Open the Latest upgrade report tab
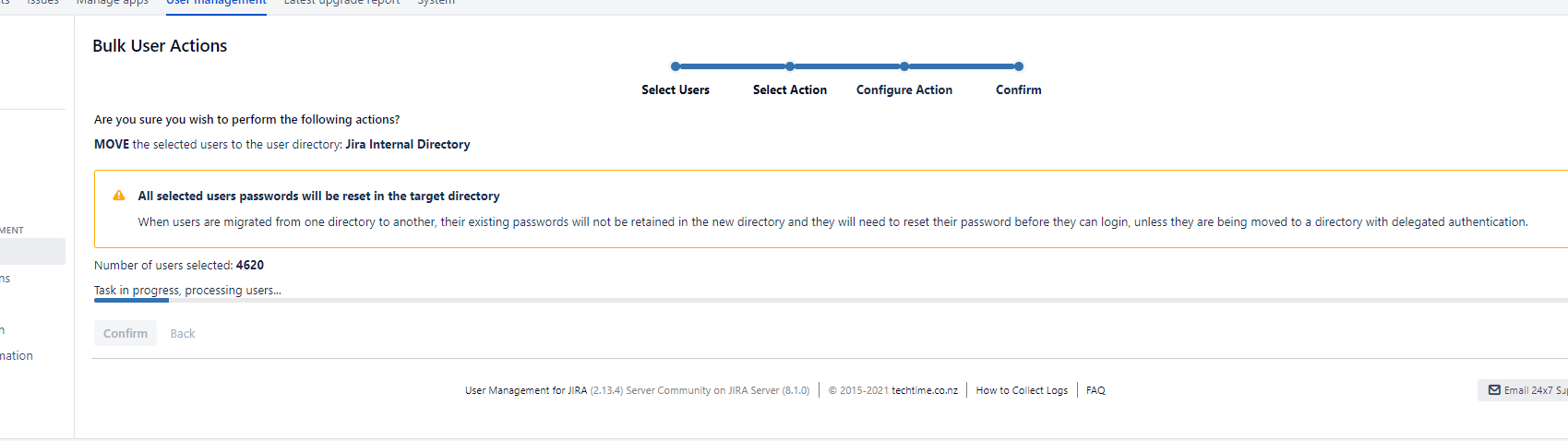The image size is (1568, 441). point(341,3)
